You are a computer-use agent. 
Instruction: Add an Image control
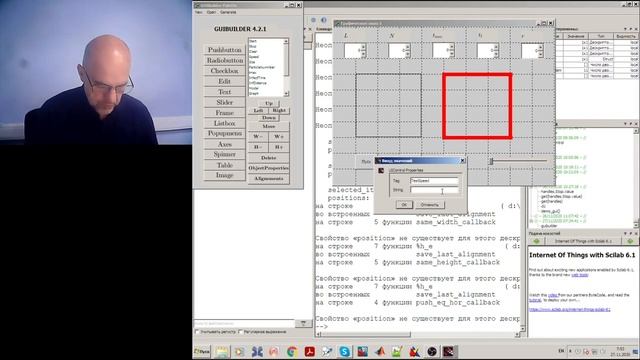pyautogui.click(x=224, y=175)
